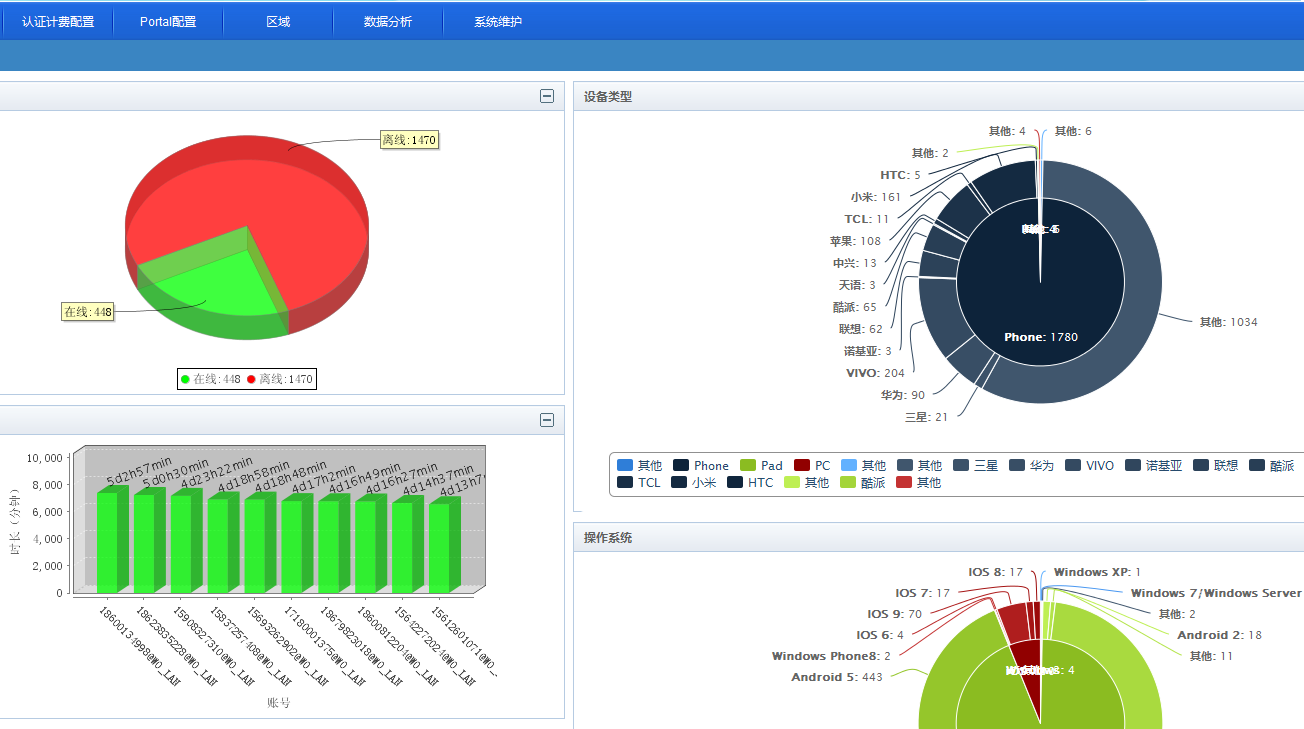1304x729 pixels.
Task: Click the VIVO legend color marker
Action: pos(1073,466)
